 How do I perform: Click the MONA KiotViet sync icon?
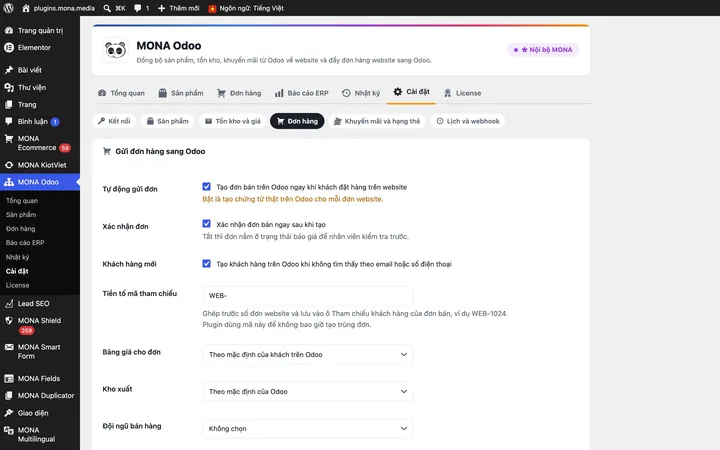(9, 165)
